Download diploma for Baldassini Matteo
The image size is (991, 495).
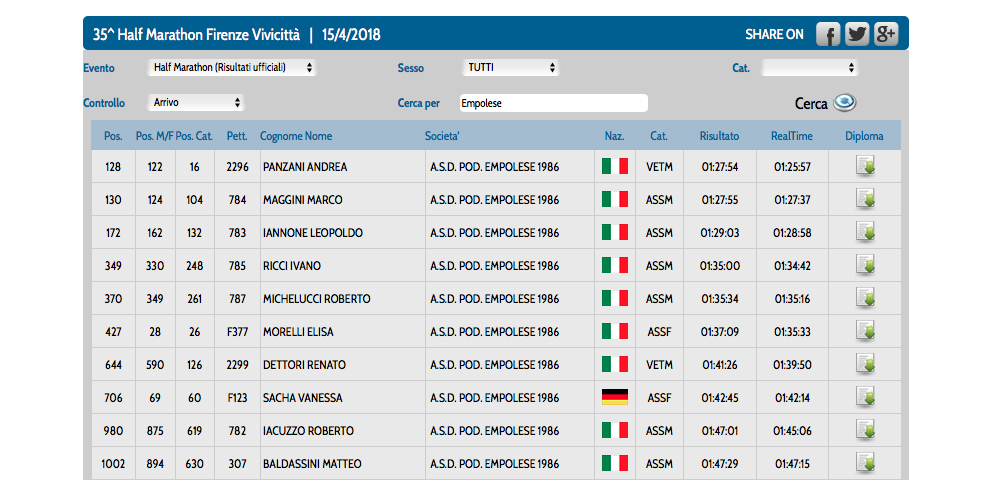[x=865, y=462]
